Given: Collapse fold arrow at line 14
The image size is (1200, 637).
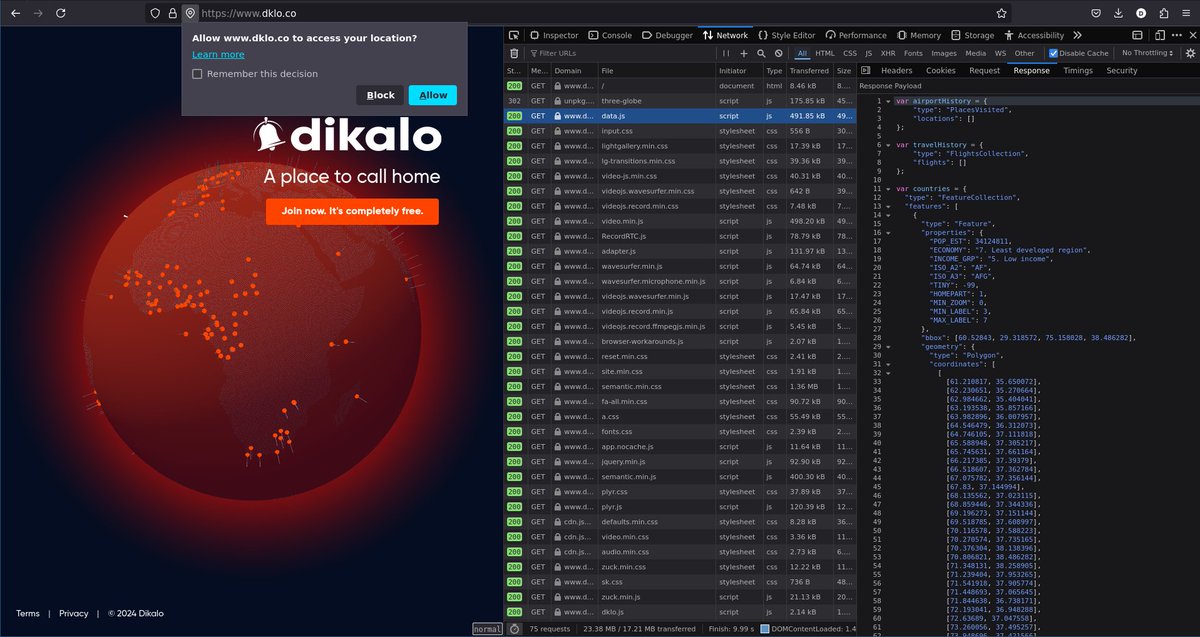Looking at the screenshot, I should coord(888,214).
